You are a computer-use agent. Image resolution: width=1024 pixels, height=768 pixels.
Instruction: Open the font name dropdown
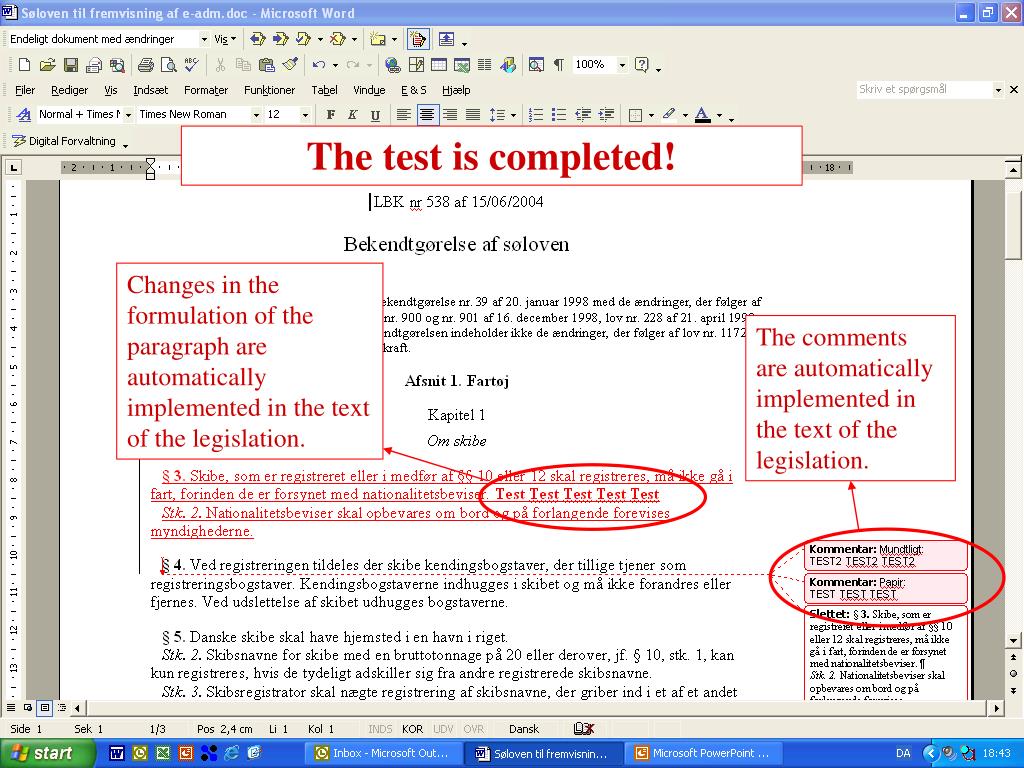tap(256, 115)
